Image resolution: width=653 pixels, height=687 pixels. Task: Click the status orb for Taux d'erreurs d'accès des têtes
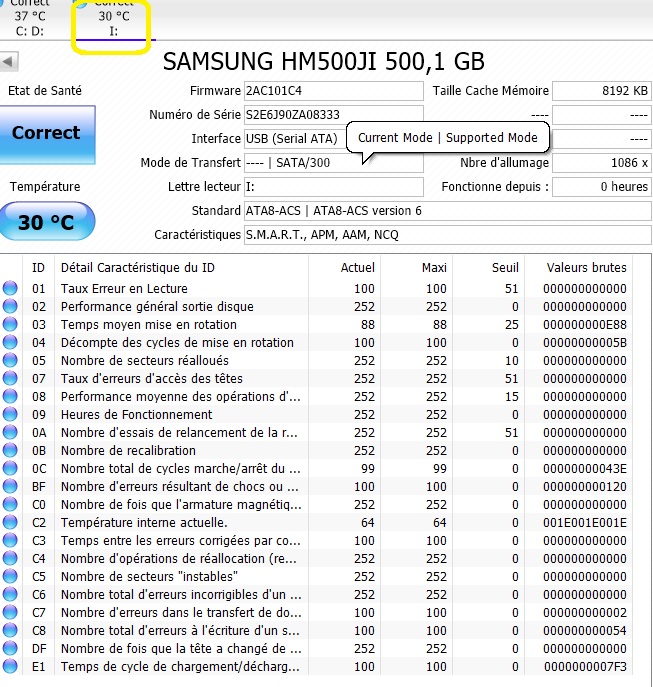coord(10,378)
